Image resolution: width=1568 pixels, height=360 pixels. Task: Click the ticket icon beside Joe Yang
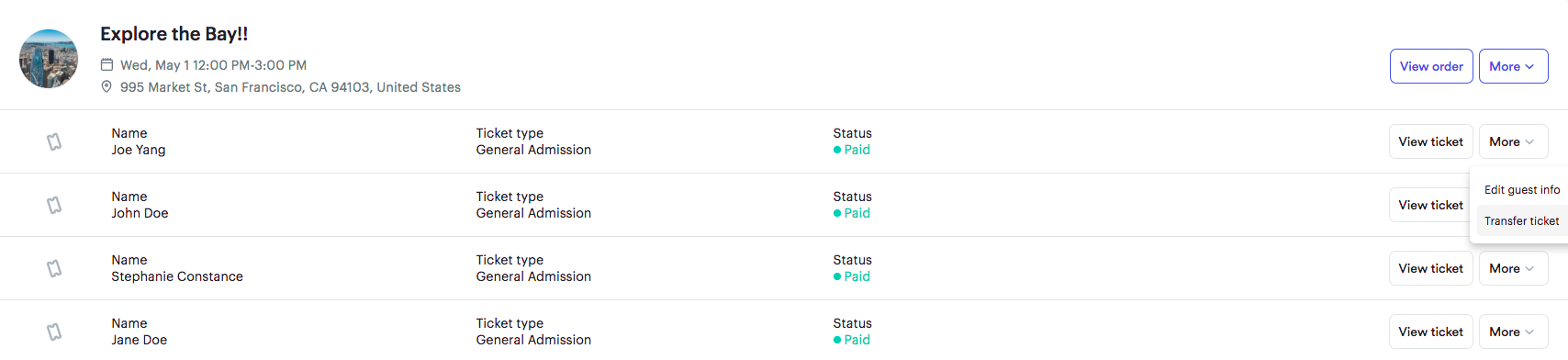click(x=54, y=141)
